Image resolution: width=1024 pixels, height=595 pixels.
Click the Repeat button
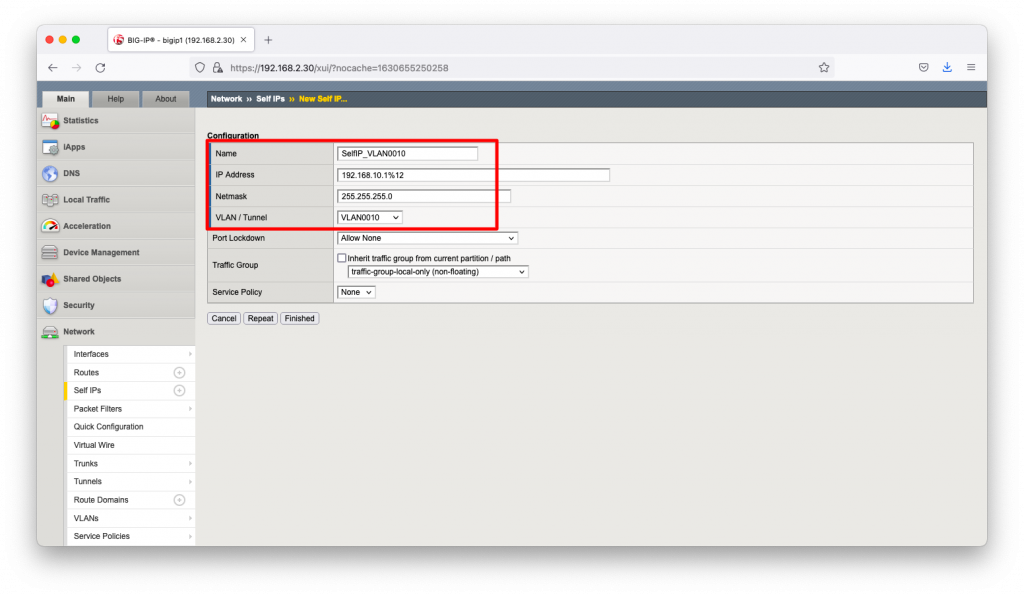pyautogui.click(x=260, y=318)
